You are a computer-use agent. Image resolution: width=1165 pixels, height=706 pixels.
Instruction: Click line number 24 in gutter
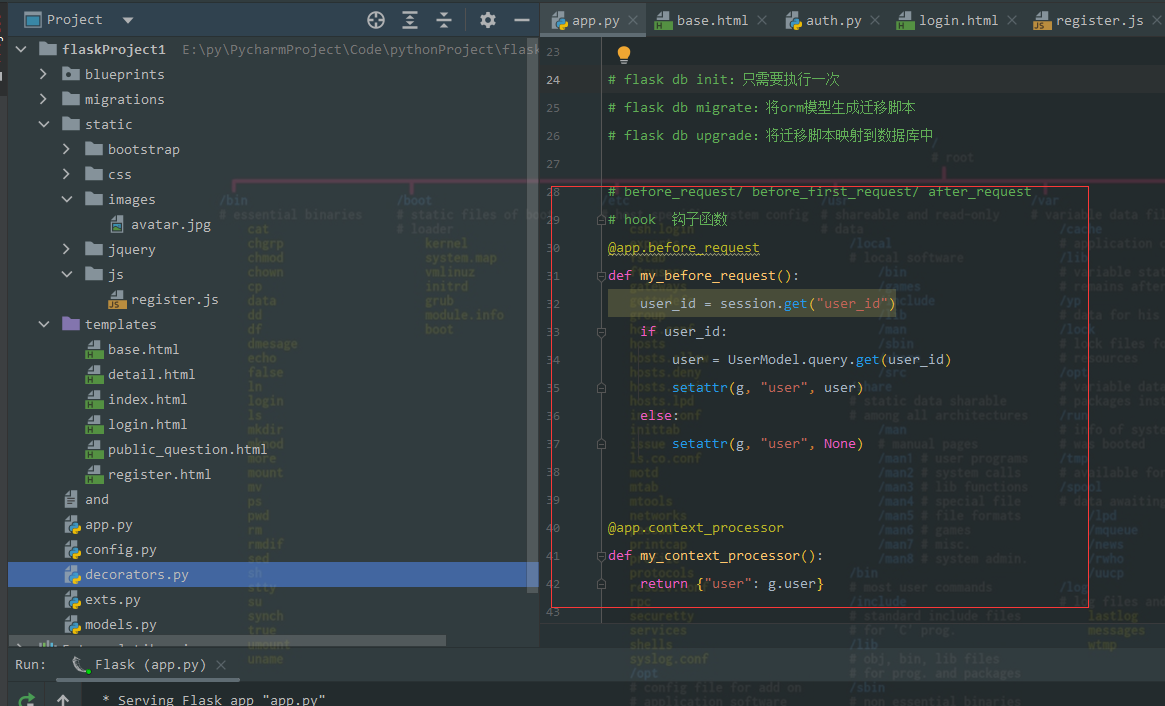click(x=553, y=80)
